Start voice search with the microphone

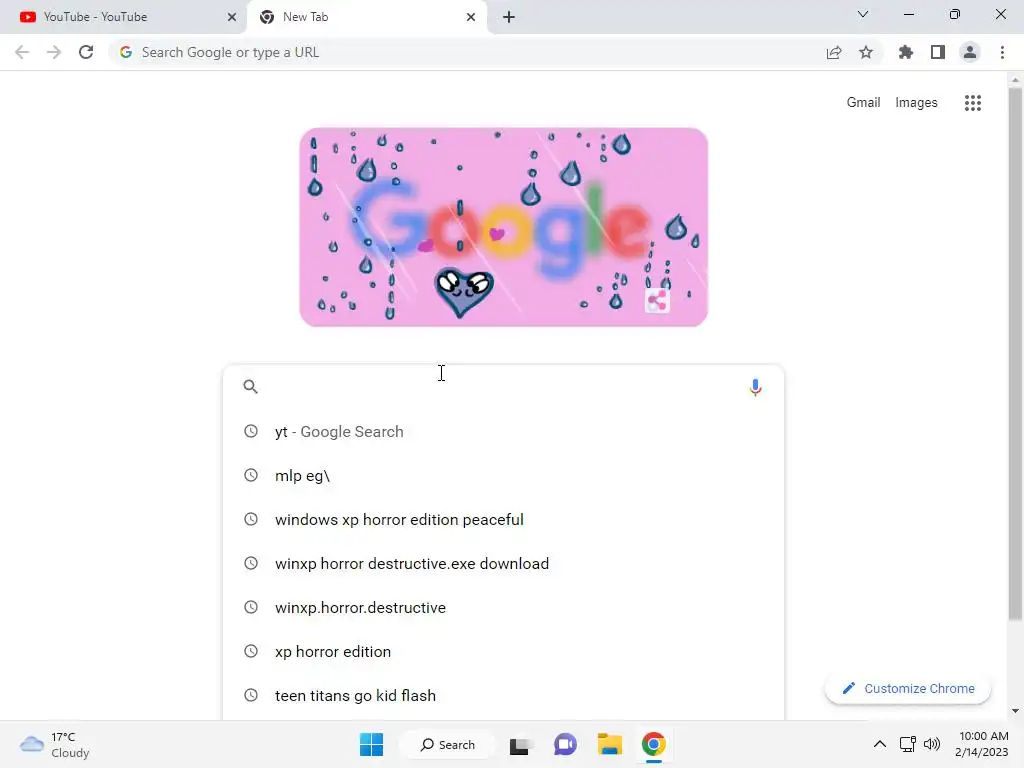pos(756,387)
